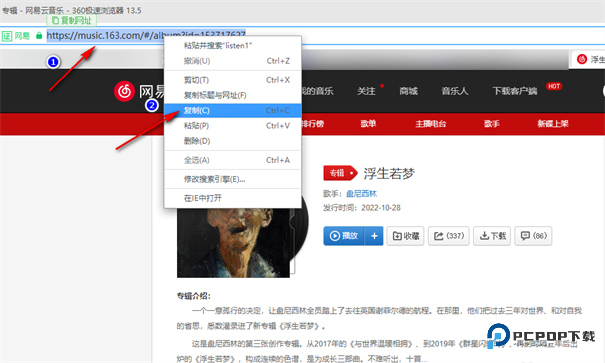The image size is (605, 363).
Task: Select 撤消(U) in context menu
Action: [x=233, y=61]
